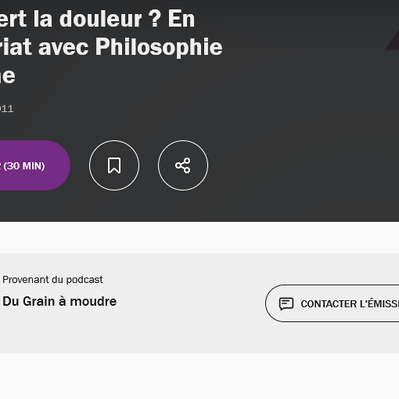Click the circular outline around the share symbol
Screen dimensions: 399x399
coord(183,165)
